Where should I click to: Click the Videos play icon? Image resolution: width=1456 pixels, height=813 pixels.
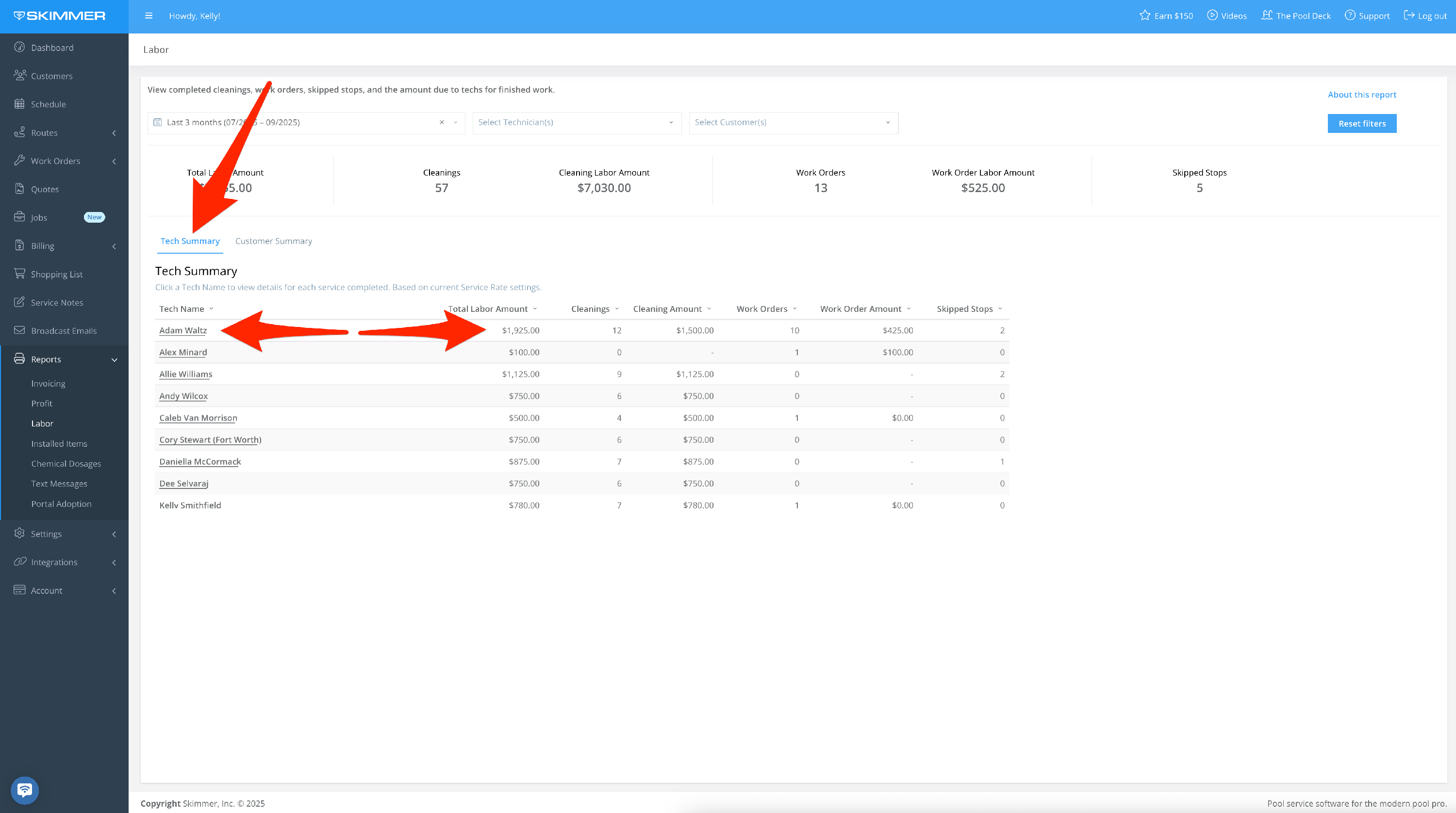[x=1212, y=16]
